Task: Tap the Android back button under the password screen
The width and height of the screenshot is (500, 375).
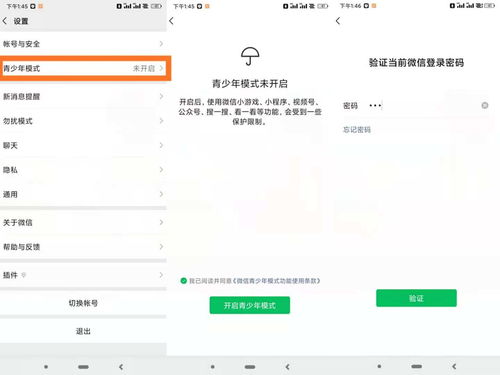Action: point(454,366)
